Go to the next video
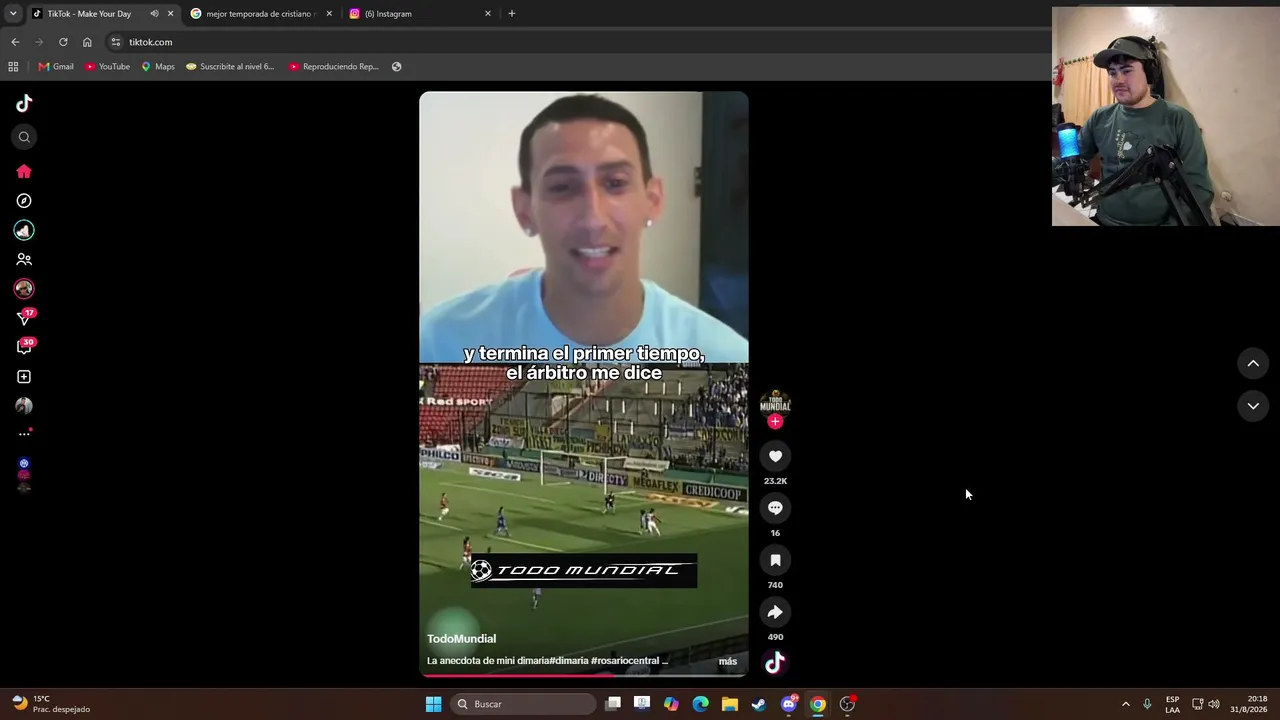This screenshot has width=1280, height=720. point(1253,406)
